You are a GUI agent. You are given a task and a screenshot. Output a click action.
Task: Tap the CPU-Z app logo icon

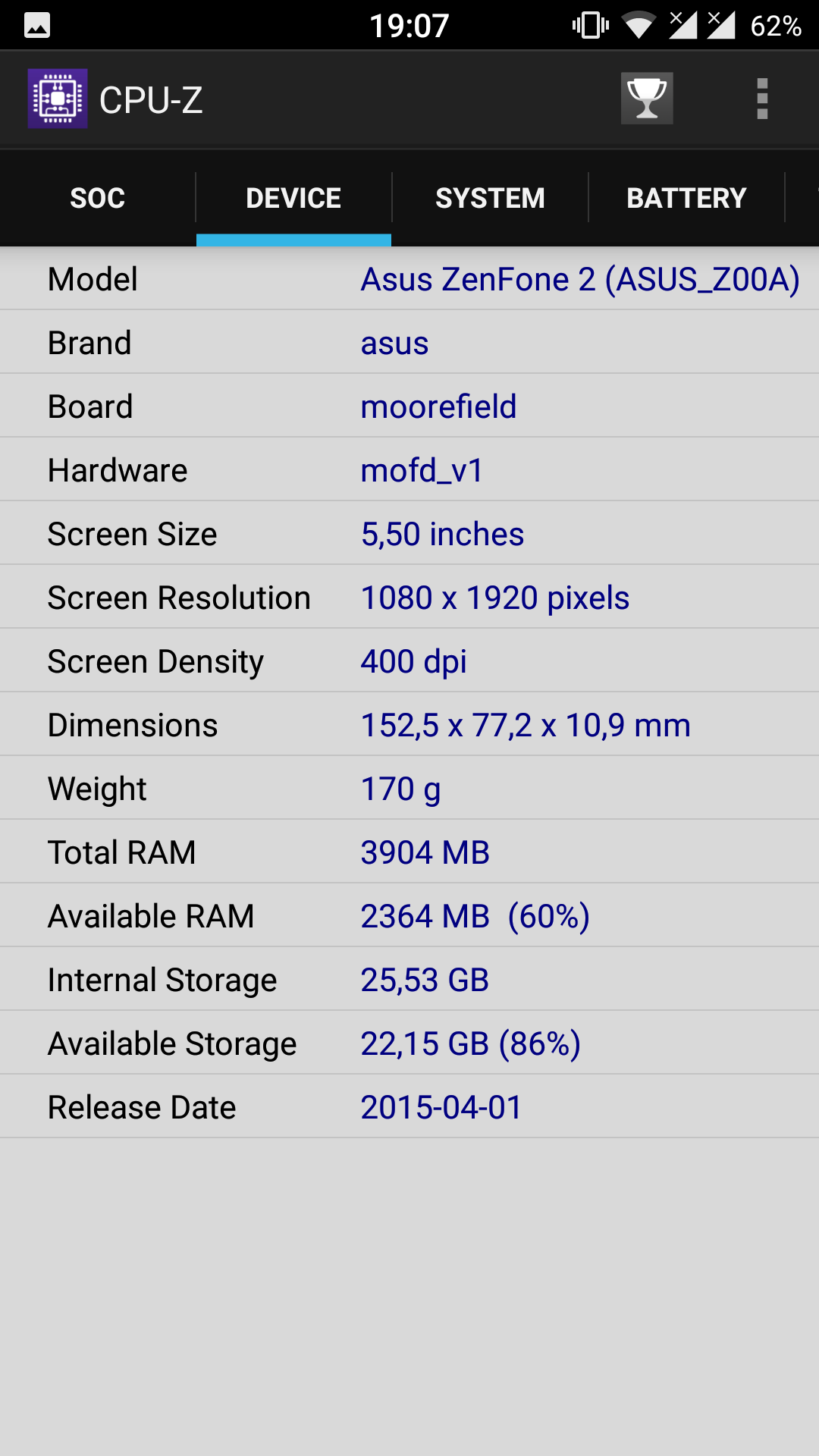(58, 99)
